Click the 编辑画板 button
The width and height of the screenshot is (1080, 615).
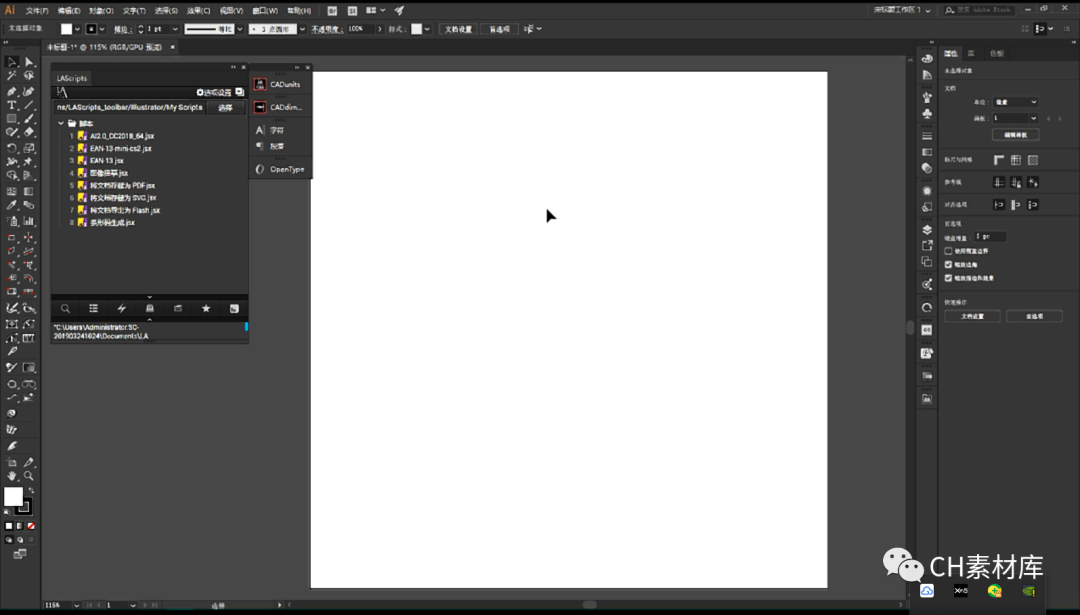[1015, 134]
